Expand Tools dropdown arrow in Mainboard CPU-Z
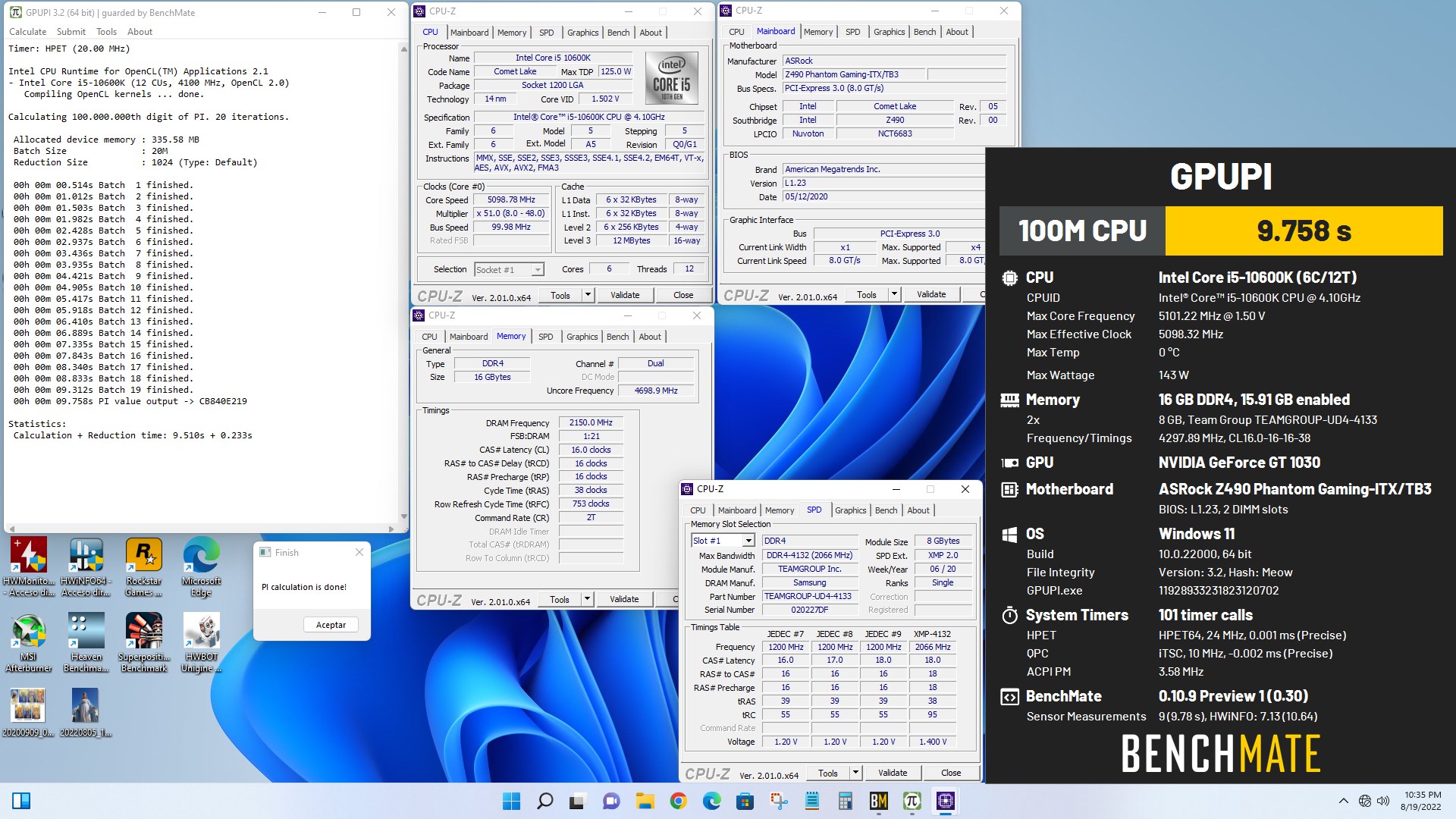1456x819 pixels. [894, 295]
